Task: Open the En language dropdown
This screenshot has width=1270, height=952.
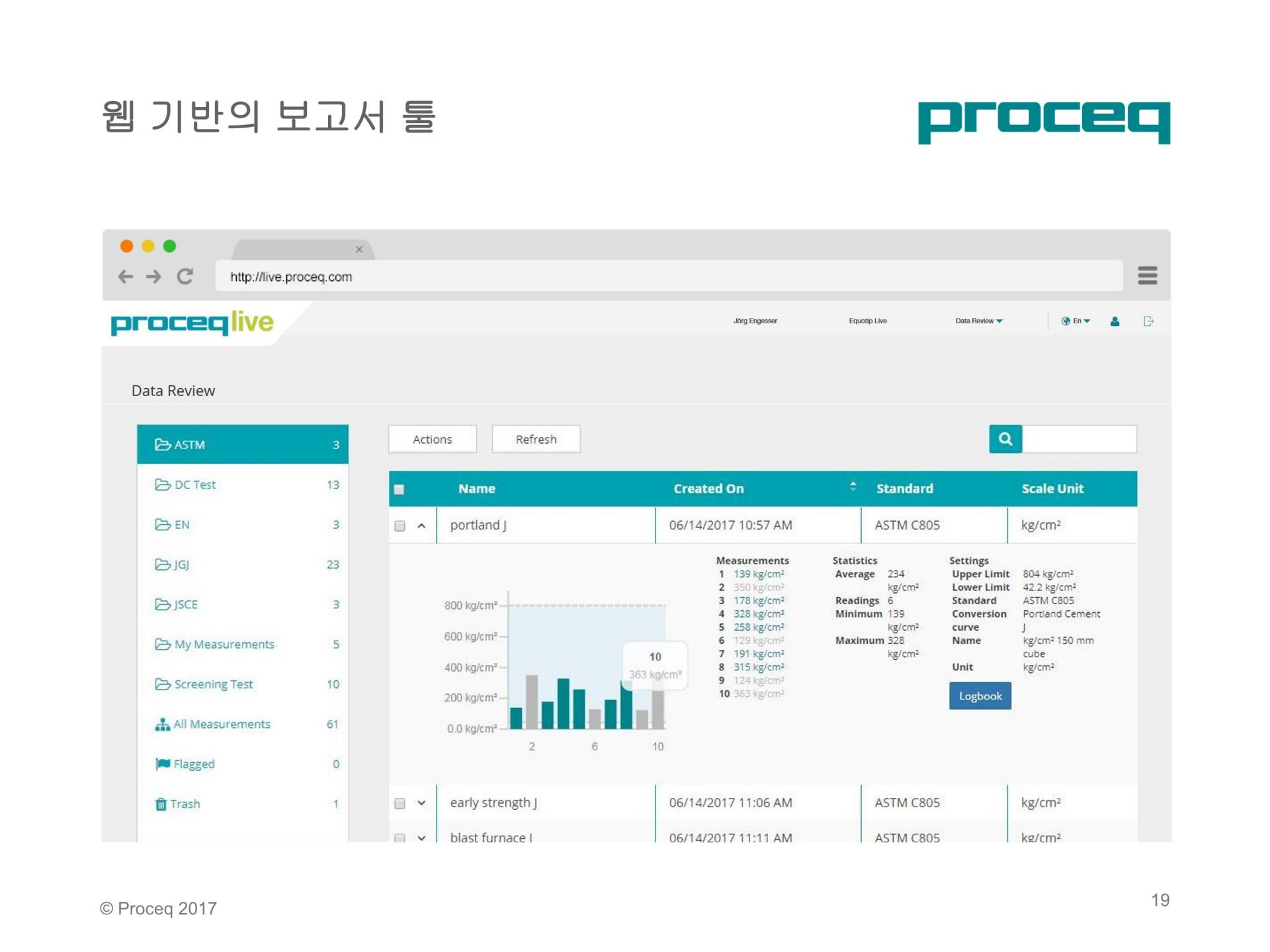Action: [x=1076, y=321]
